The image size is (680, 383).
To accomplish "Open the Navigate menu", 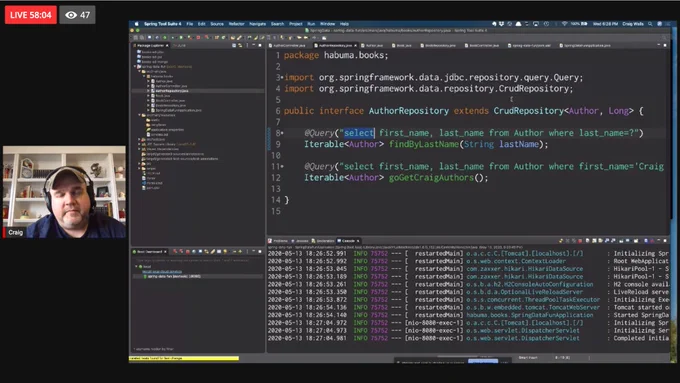I will point(257,24).
